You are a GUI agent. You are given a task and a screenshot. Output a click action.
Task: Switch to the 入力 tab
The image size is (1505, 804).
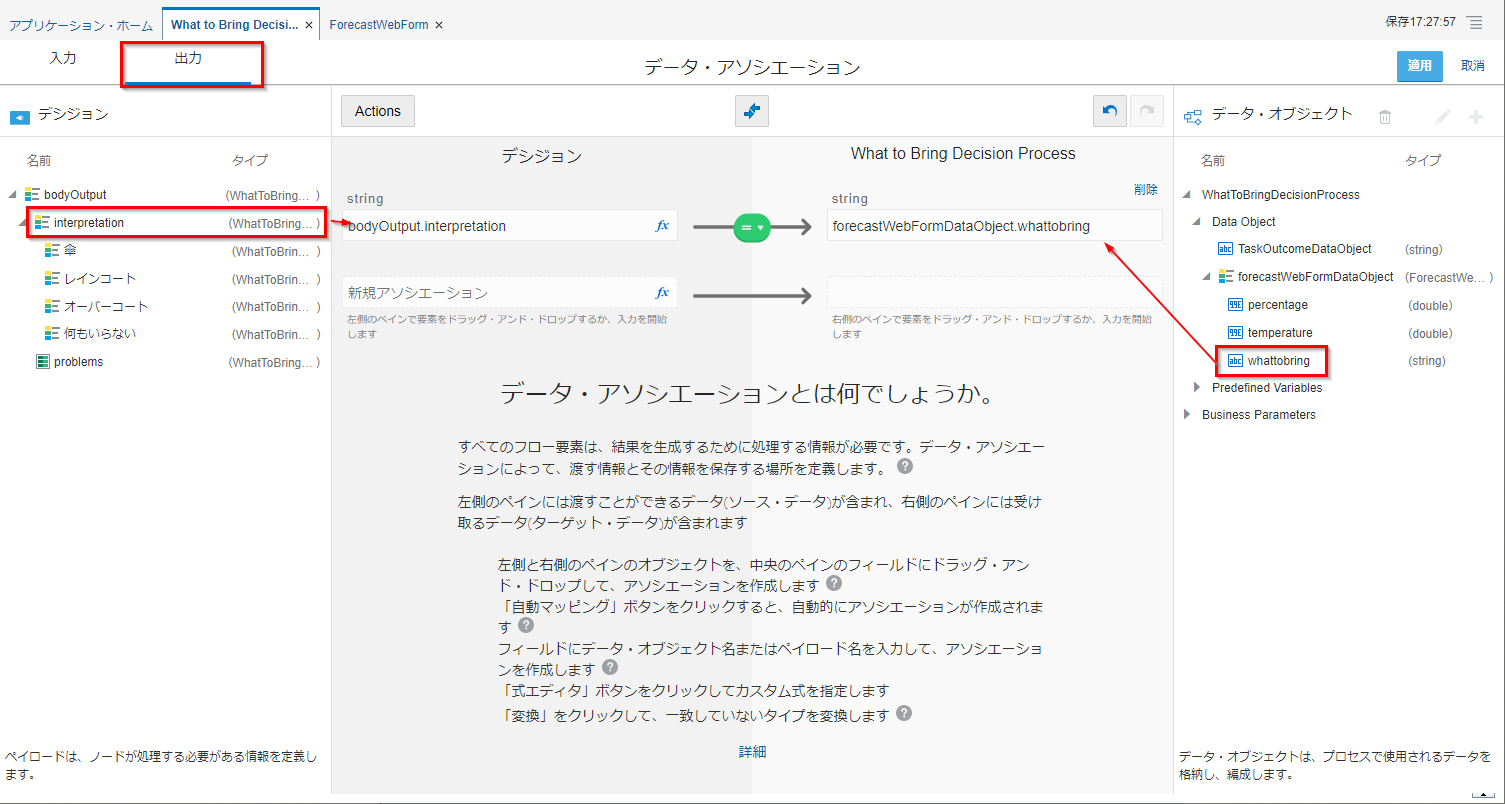pyautogui.click(x=63, y=59)
